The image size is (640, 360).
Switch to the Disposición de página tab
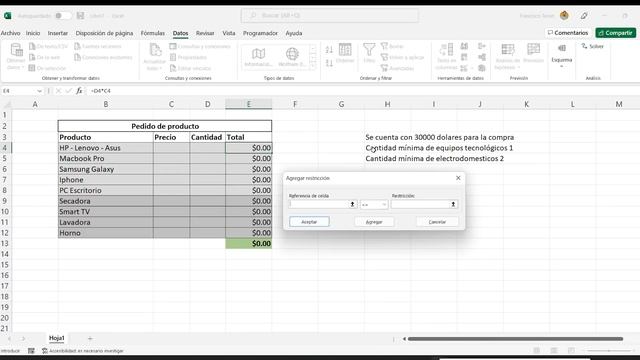[104, 33]
